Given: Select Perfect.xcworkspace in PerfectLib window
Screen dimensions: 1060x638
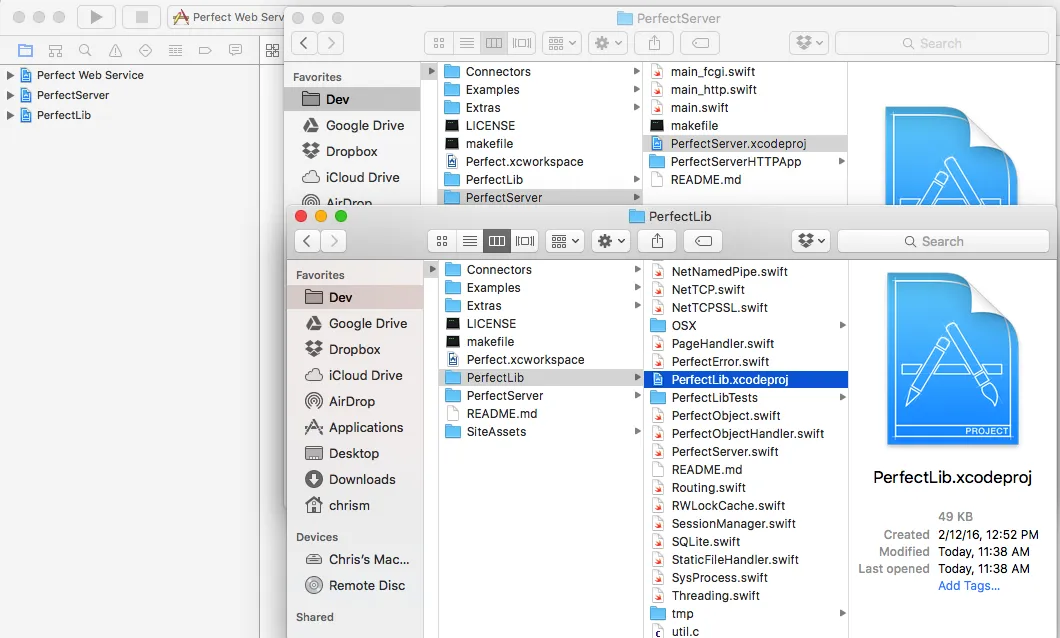Looking at the screenshot, I should tap(541, 360).
